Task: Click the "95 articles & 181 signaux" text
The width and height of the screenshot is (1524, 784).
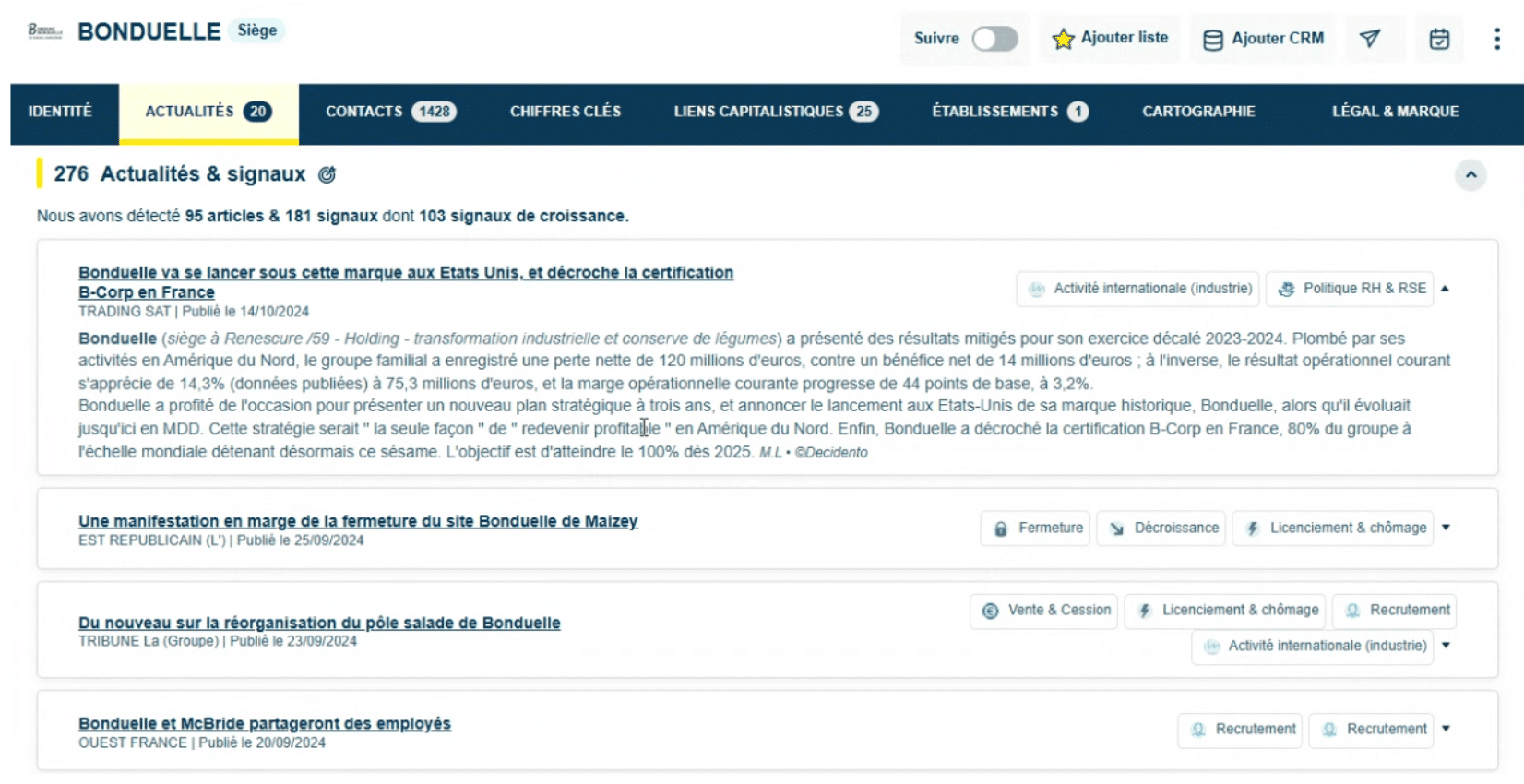Action: [x=281, y=216]
